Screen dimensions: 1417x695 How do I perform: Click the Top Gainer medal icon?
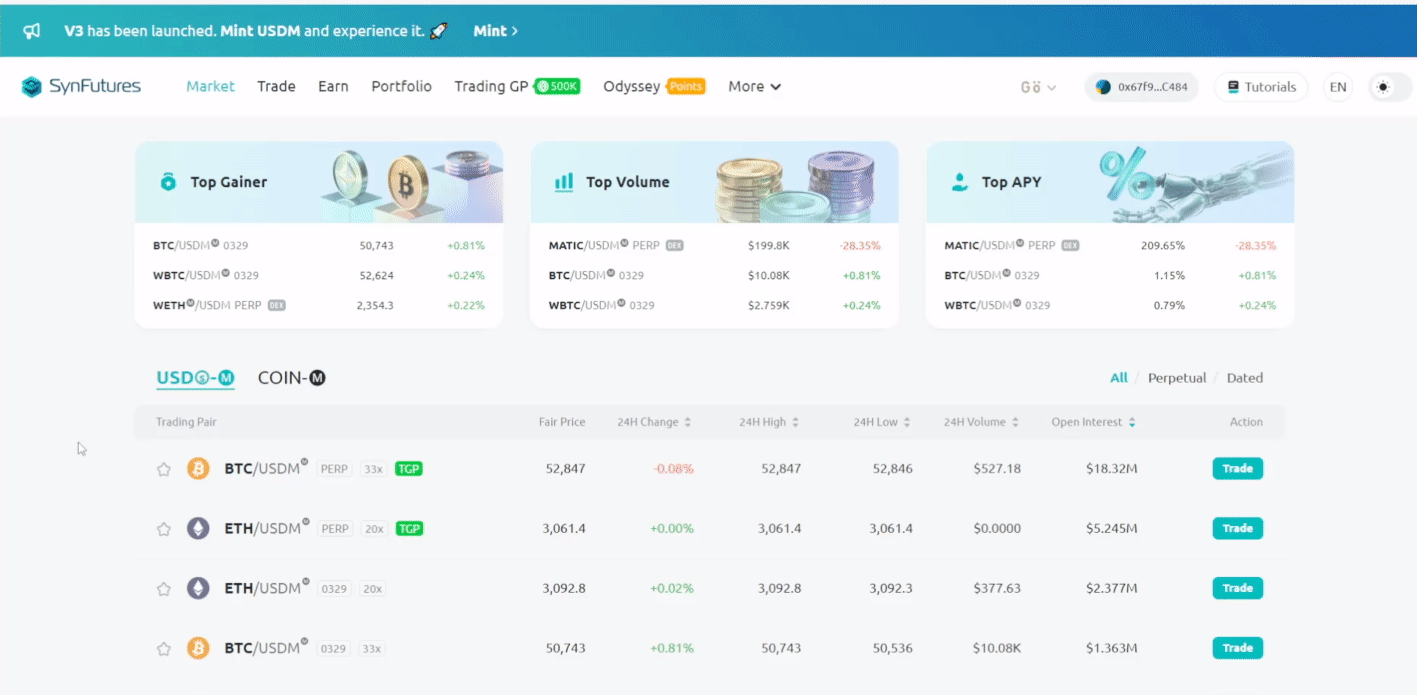(x=168, y=182)
